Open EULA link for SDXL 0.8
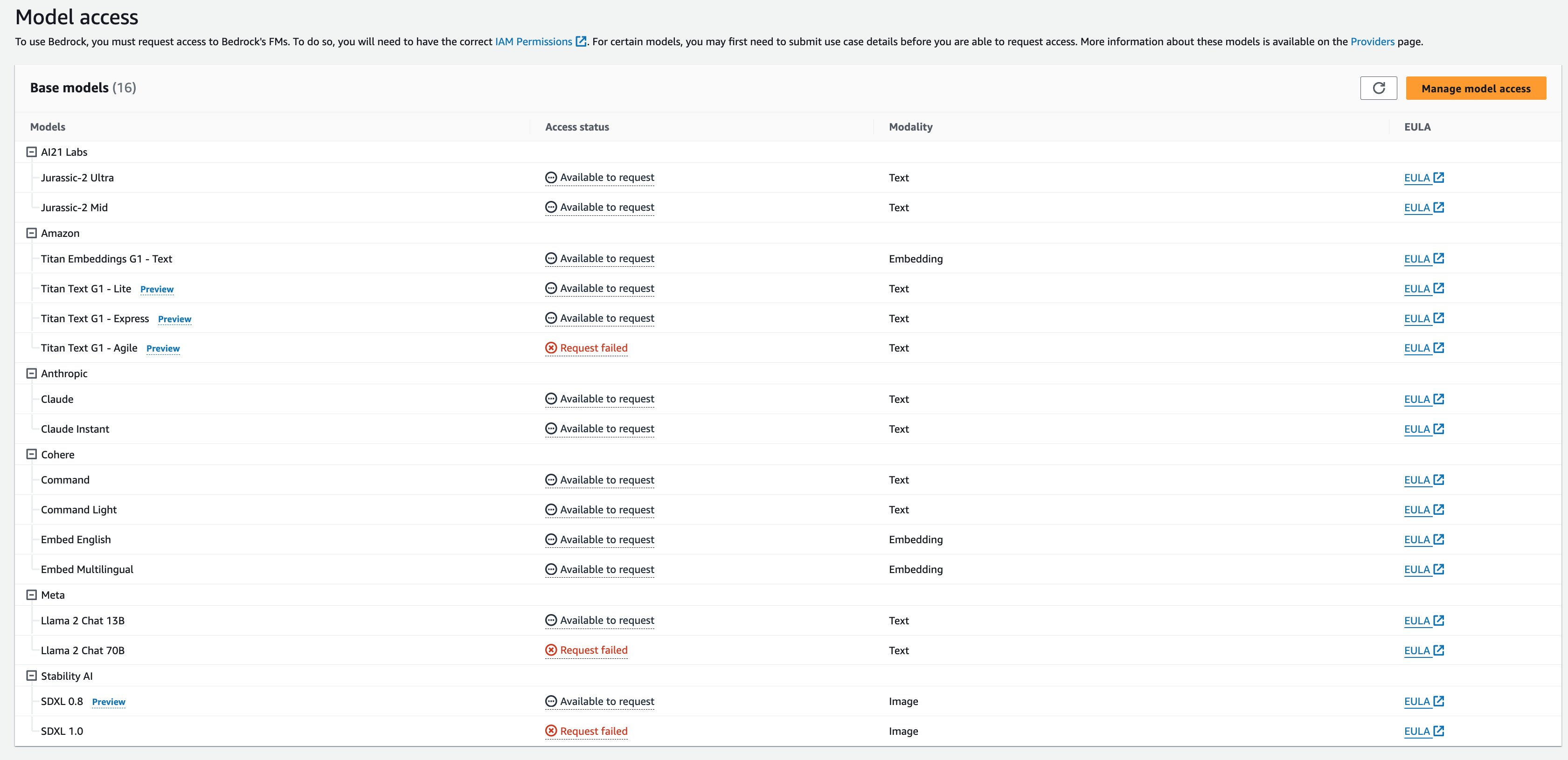Screen dimensions: 1568x760 [x=1424, y=702]
